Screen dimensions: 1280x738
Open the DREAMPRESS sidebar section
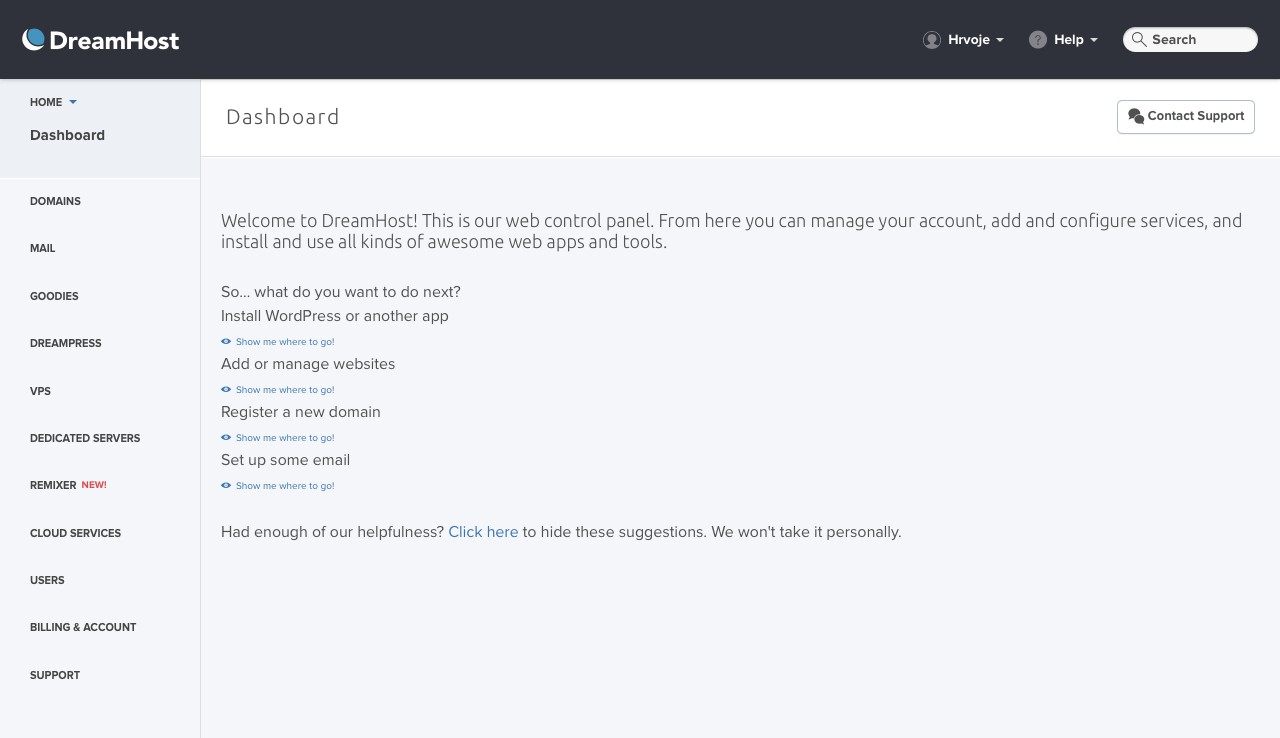[66, 343]
